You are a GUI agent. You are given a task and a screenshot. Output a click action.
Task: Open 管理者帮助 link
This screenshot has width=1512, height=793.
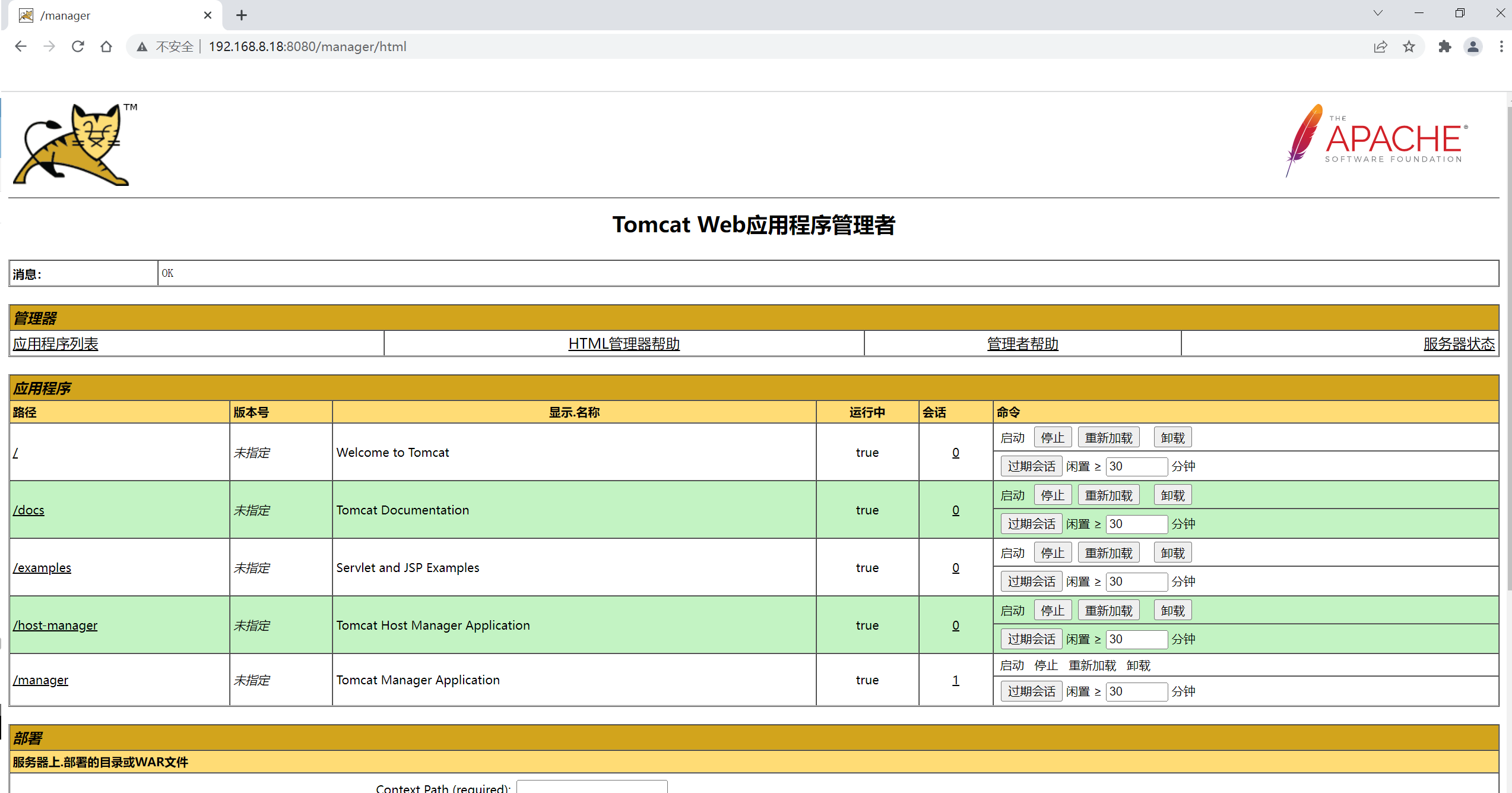pyautogui.click(x=1022, y=344)
